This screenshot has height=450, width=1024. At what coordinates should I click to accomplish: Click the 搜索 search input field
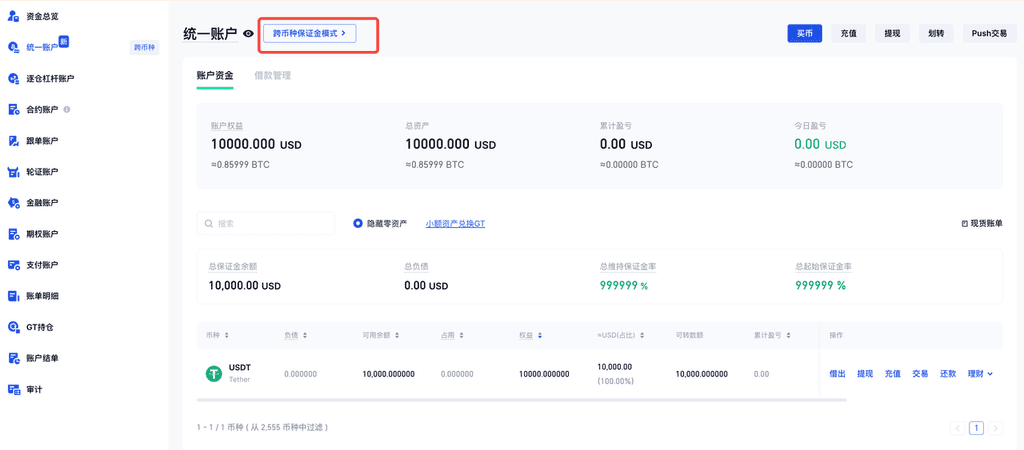(x=270, y=223)
